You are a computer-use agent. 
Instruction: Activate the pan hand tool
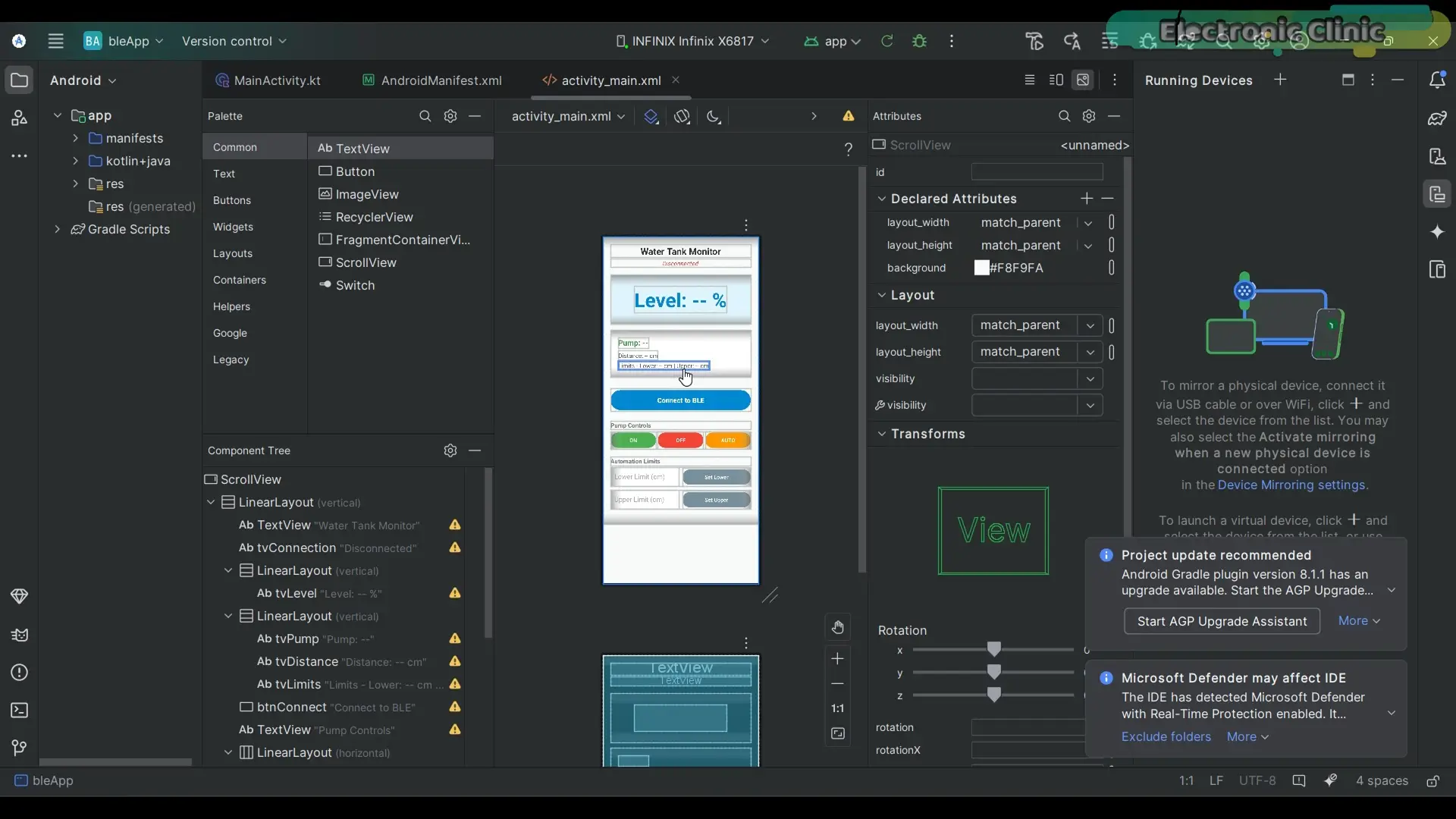[x=837, y=628]
